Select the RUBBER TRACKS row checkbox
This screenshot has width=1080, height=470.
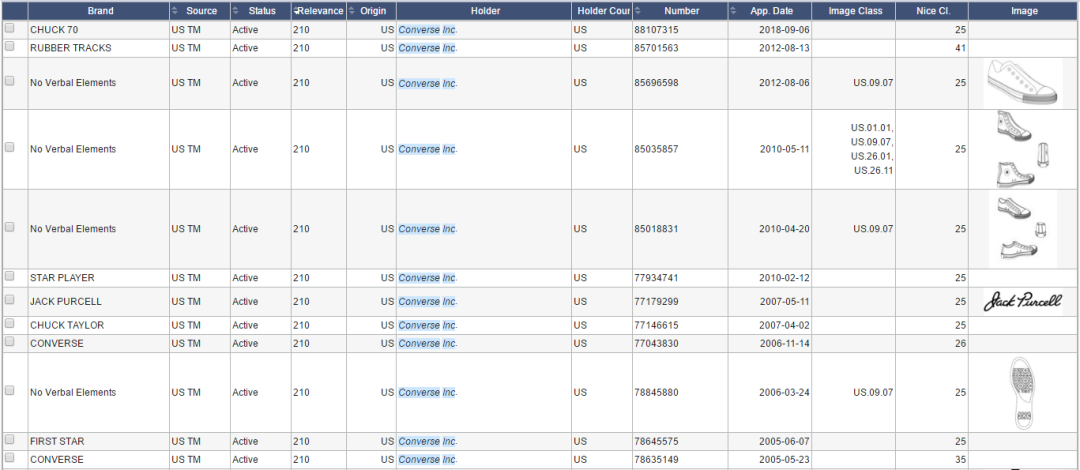[x=10, y=47]
